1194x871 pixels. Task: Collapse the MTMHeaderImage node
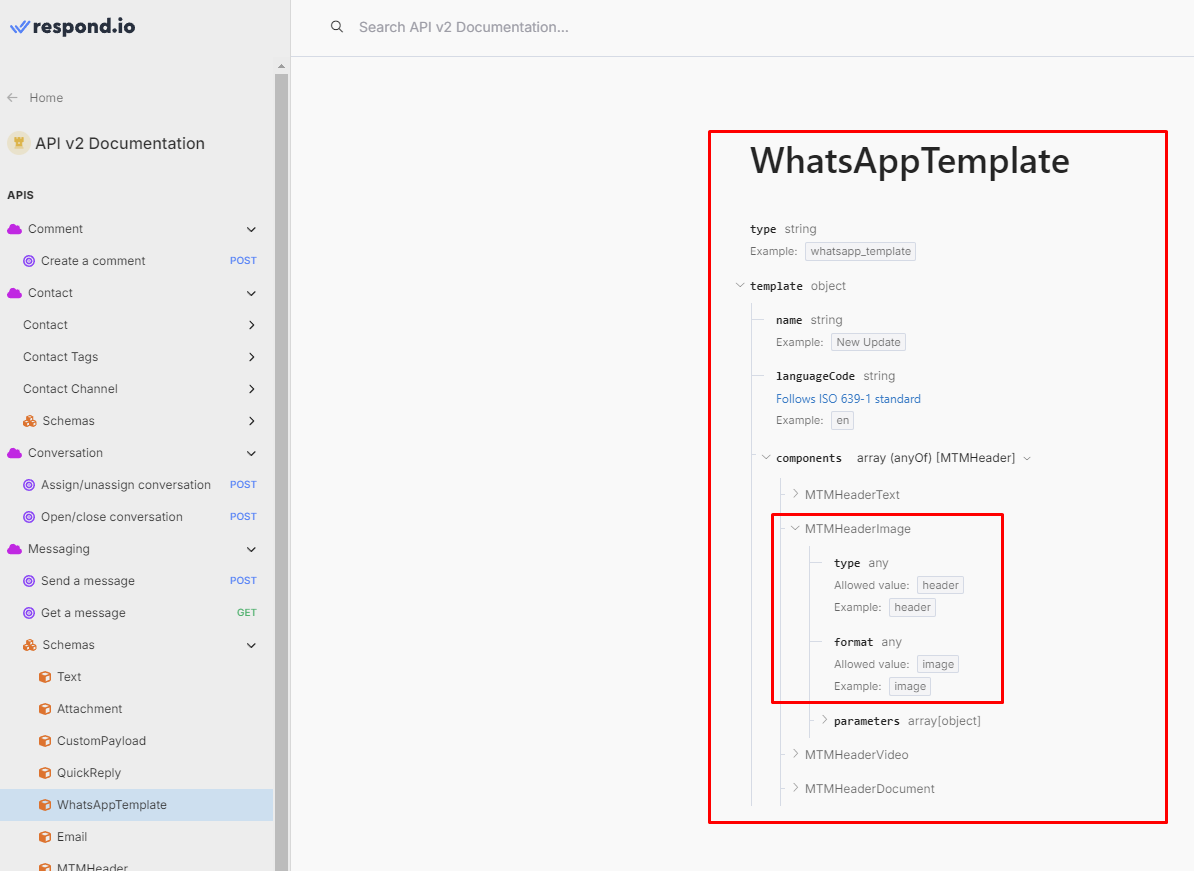(x=795, y=528)
